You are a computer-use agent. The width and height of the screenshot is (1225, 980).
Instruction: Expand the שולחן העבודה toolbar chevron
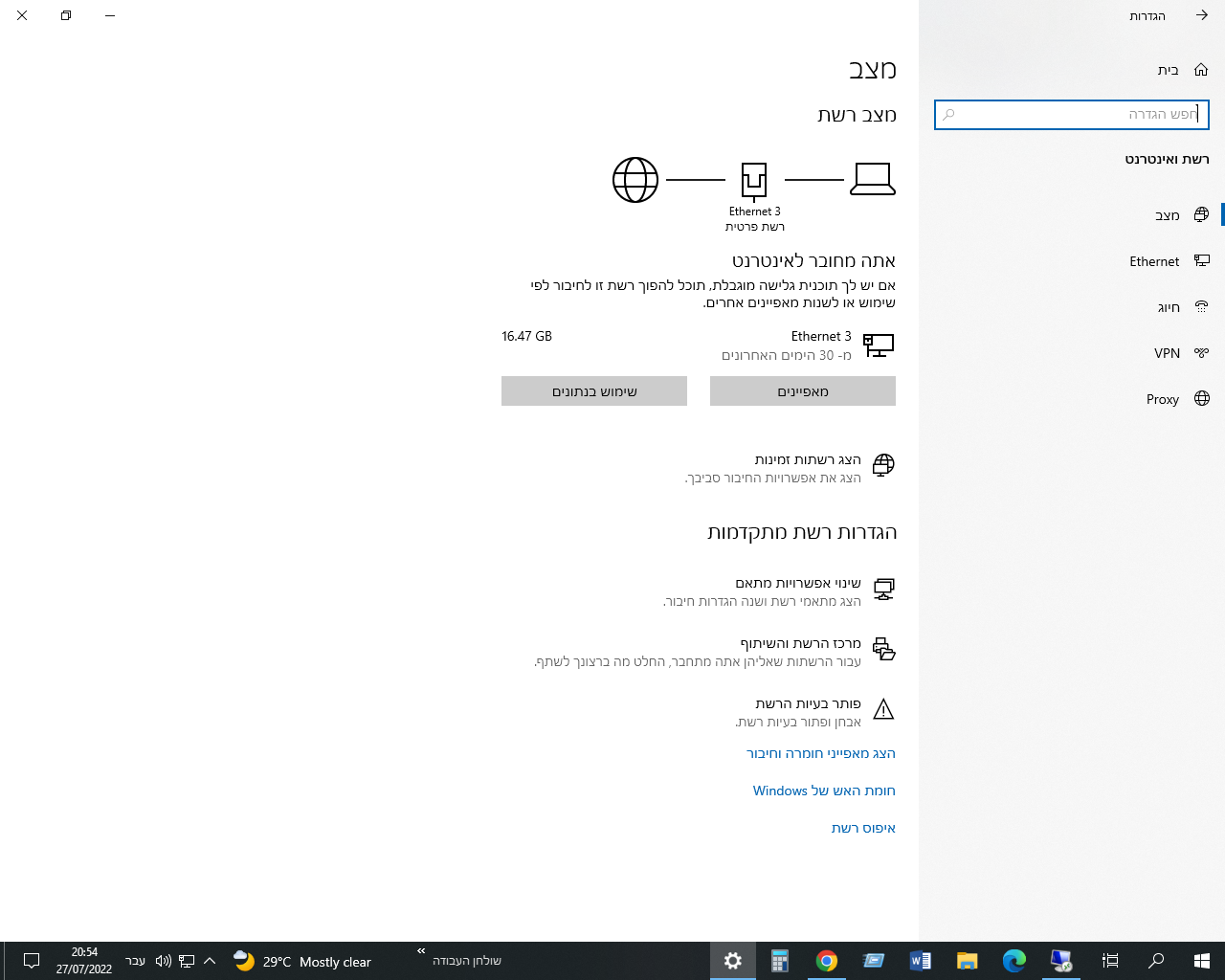pyautogui.click(x=421, y=951)
